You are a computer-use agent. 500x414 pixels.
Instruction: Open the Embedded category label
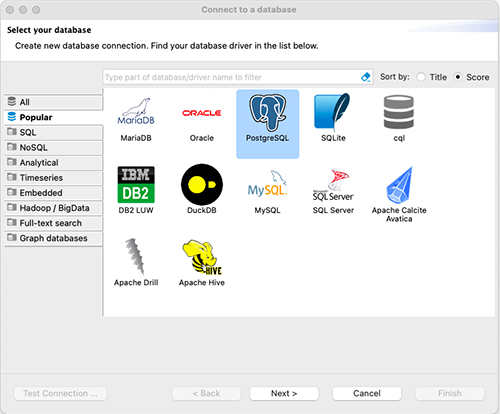pyautogui.click(x=41, y=193)
